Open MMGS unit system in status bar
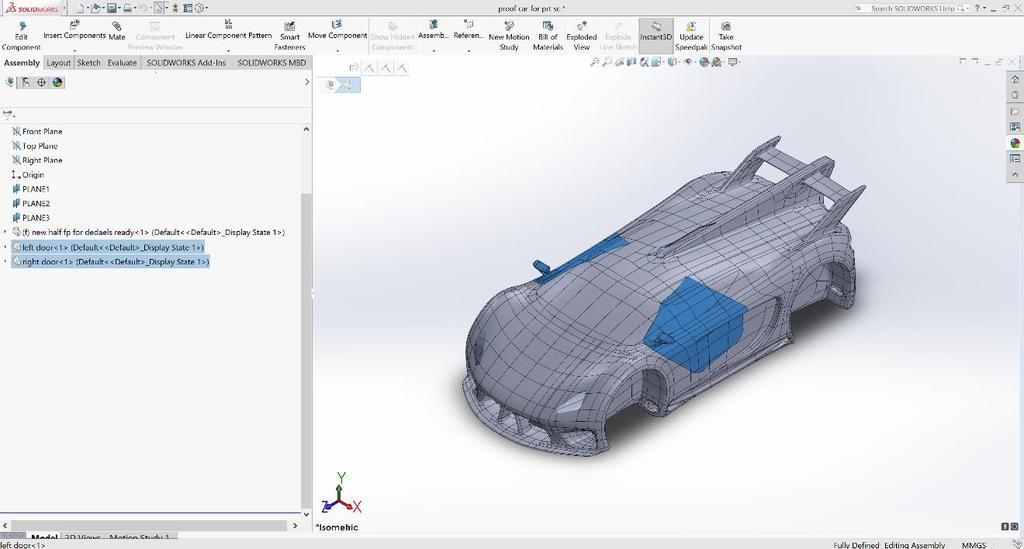 [974, 544]
